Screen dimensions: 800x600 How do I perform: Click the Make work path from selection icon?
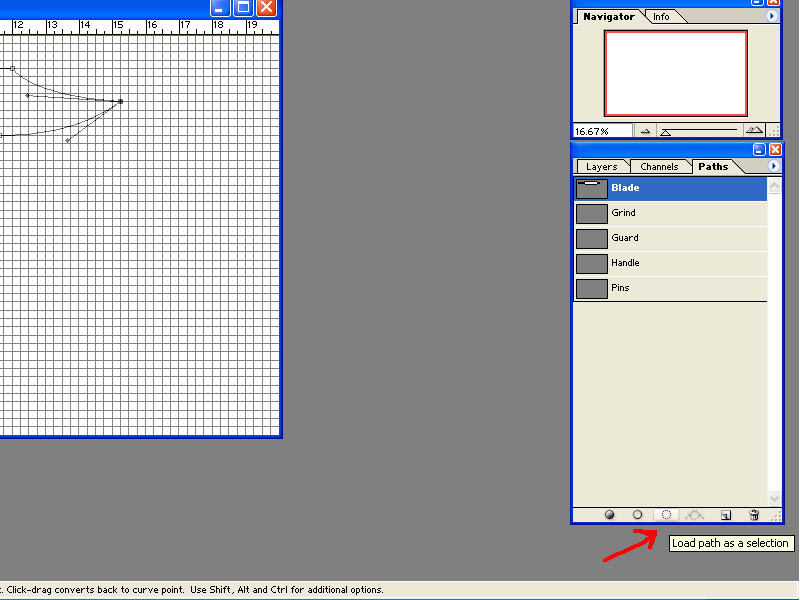[x=694, y=515]
